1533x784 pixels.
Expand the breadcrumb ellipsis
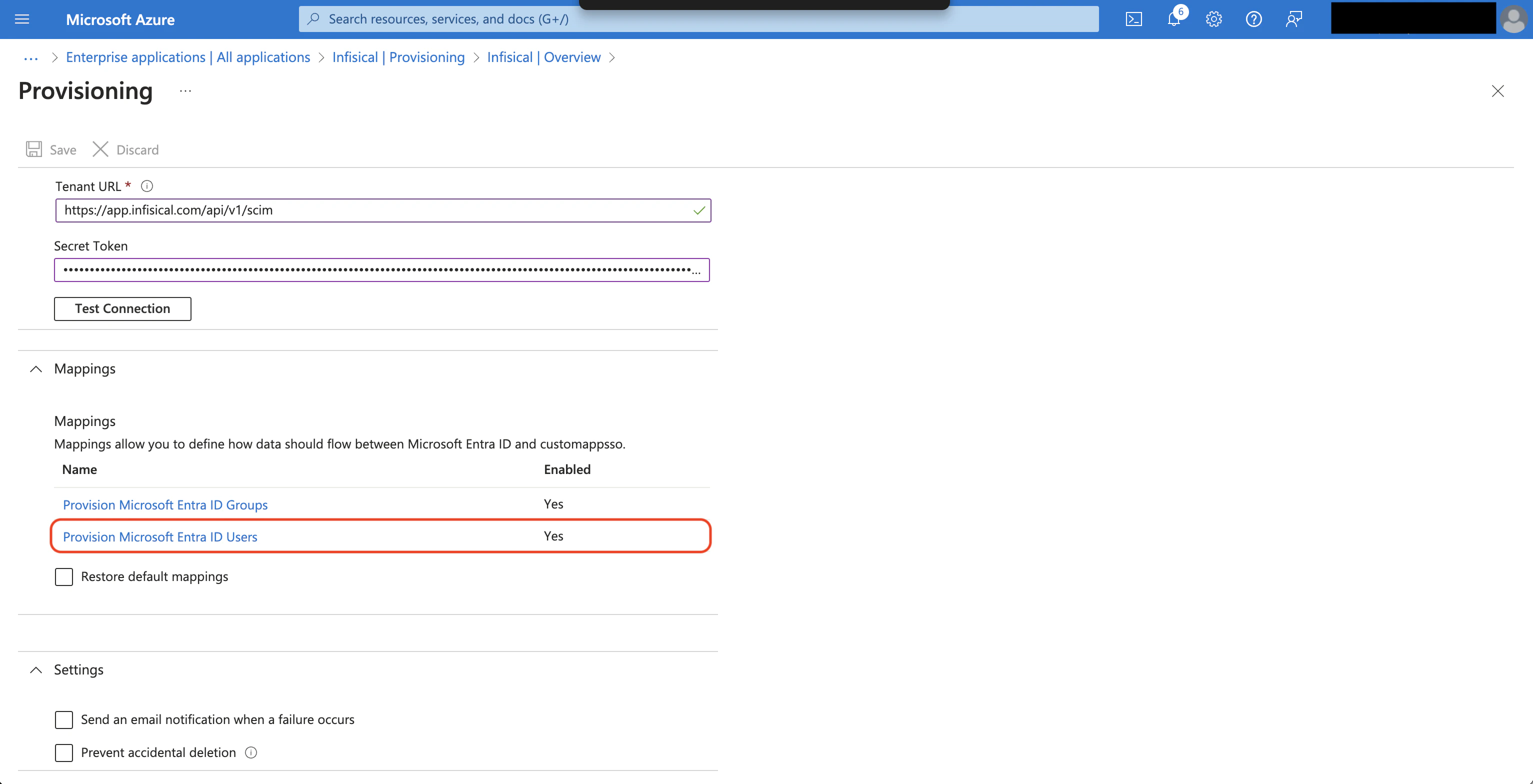point(31,57)
